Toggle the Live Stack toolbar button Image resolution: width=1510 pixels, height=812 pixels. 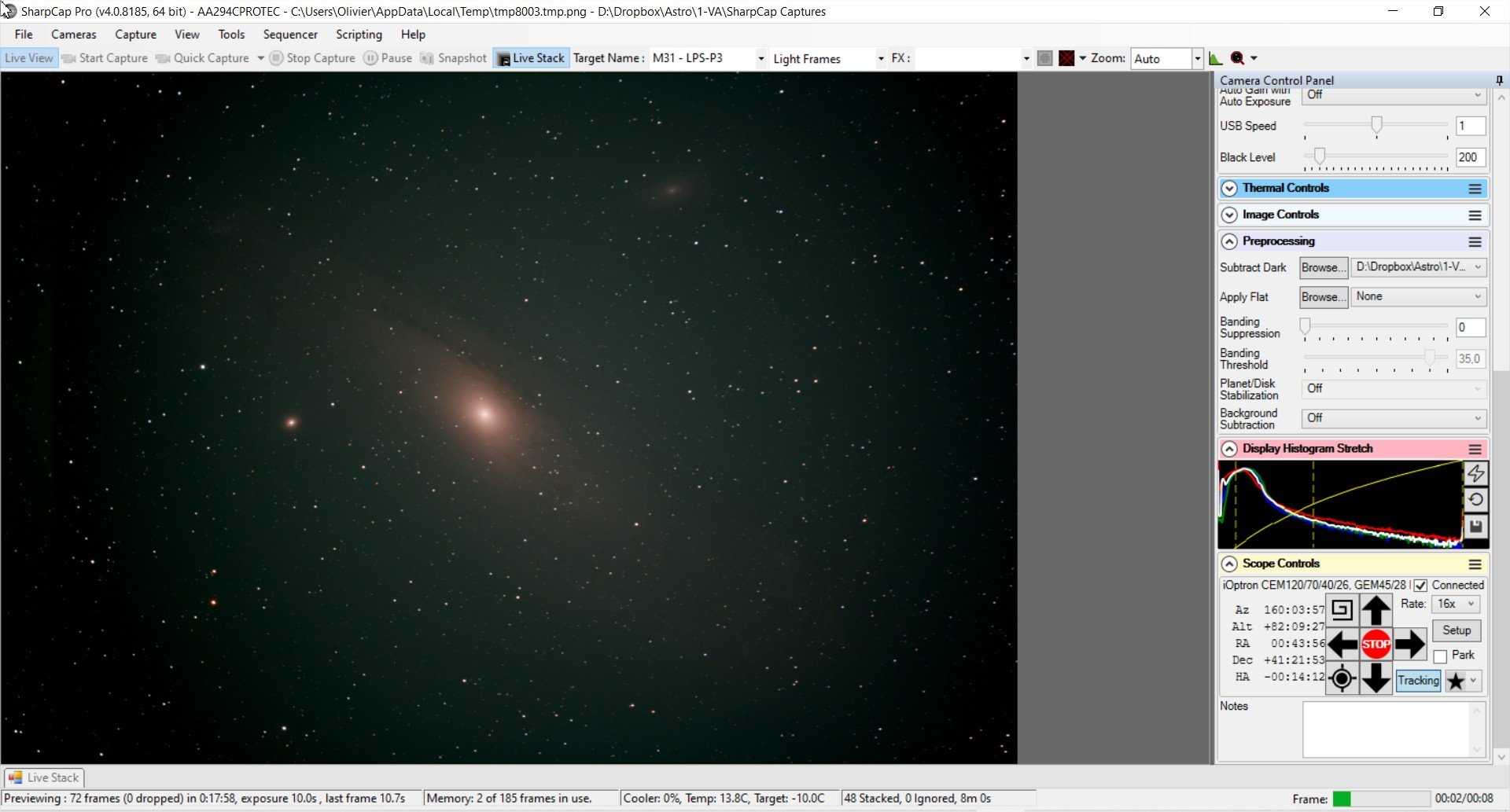(531, 58)
